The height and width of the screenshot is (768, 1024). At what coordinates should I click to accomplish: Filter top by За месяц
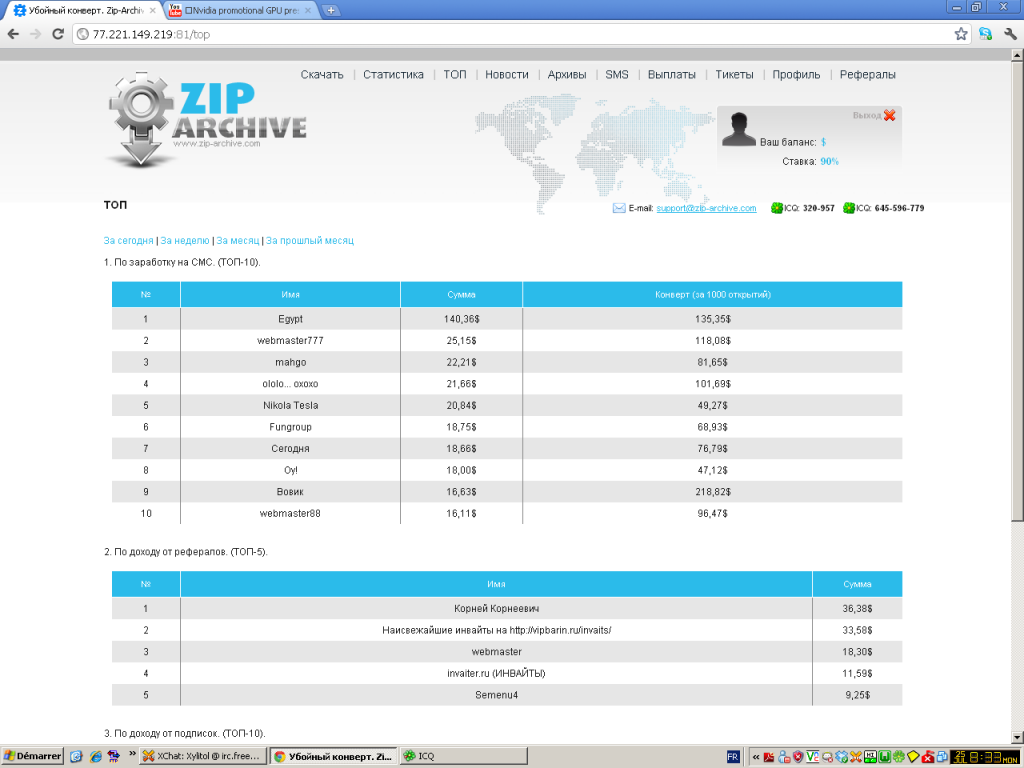click(238, 240)
